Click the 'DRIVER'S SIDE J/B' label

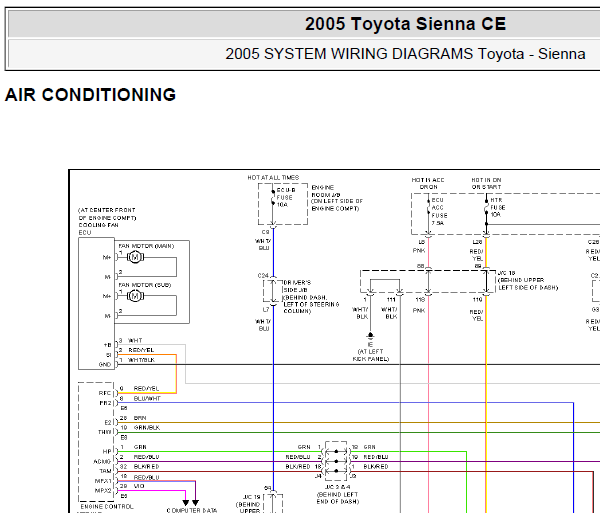coord(297,286)
